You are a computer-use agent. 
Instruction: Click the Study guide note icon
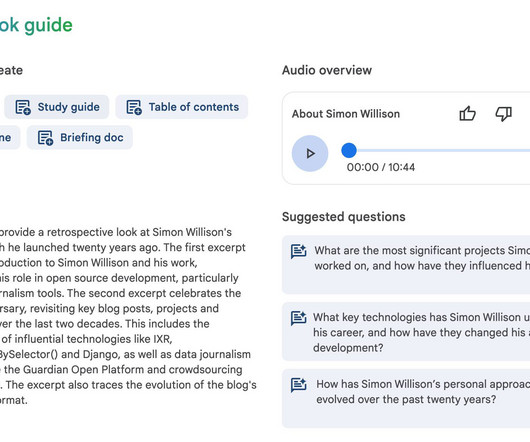point(23,107)
